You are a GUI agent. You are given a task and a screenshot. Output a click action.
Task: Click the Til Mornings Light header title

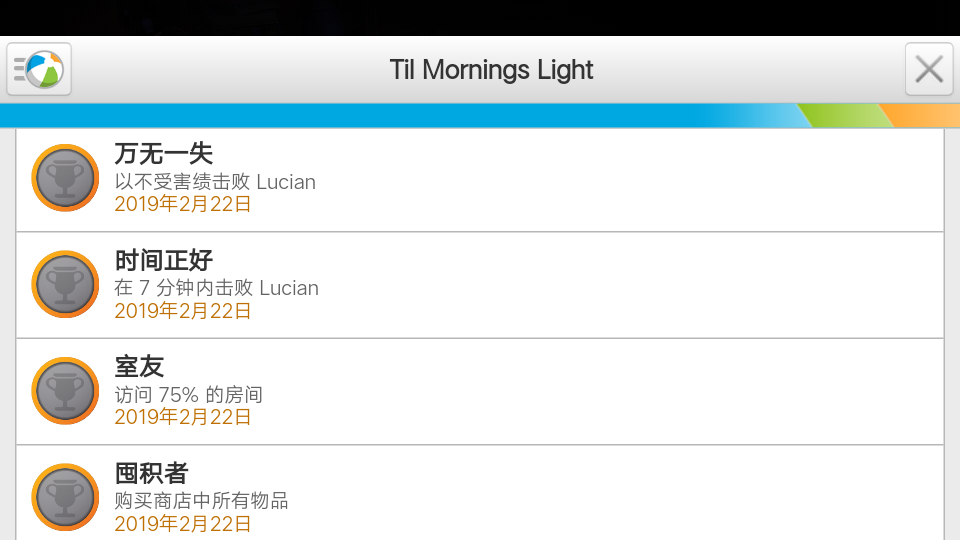491,70
